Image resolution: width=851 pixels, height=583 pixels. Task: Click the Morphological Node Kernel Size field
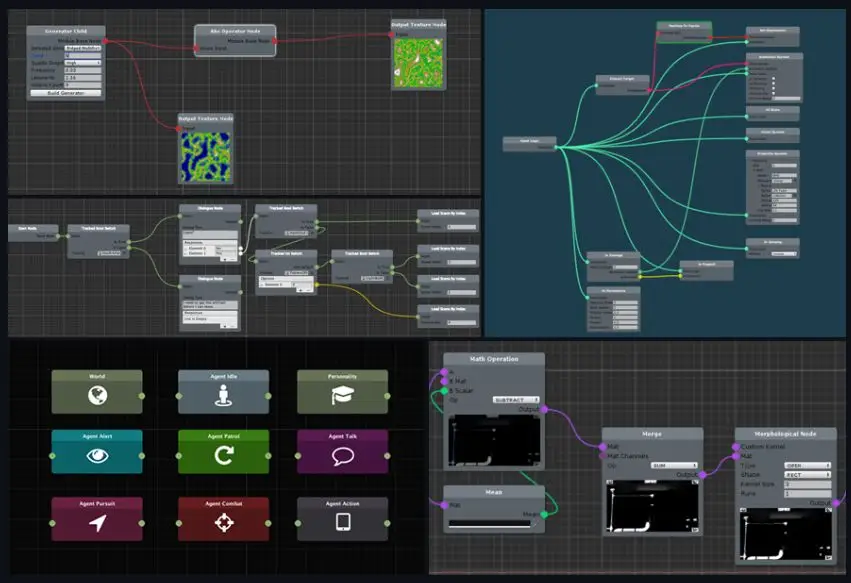808,484
